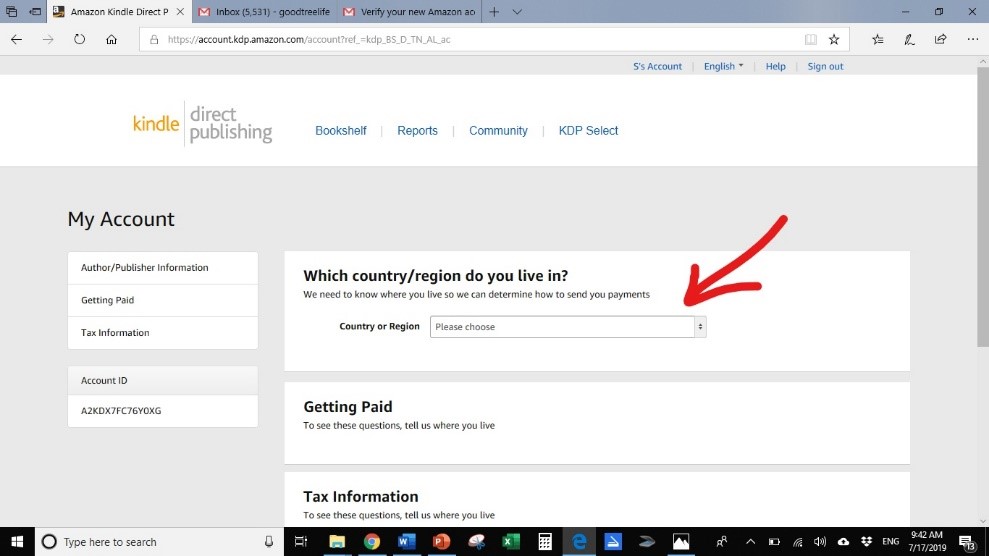Click the padlock site security icon

click(154, 39)
